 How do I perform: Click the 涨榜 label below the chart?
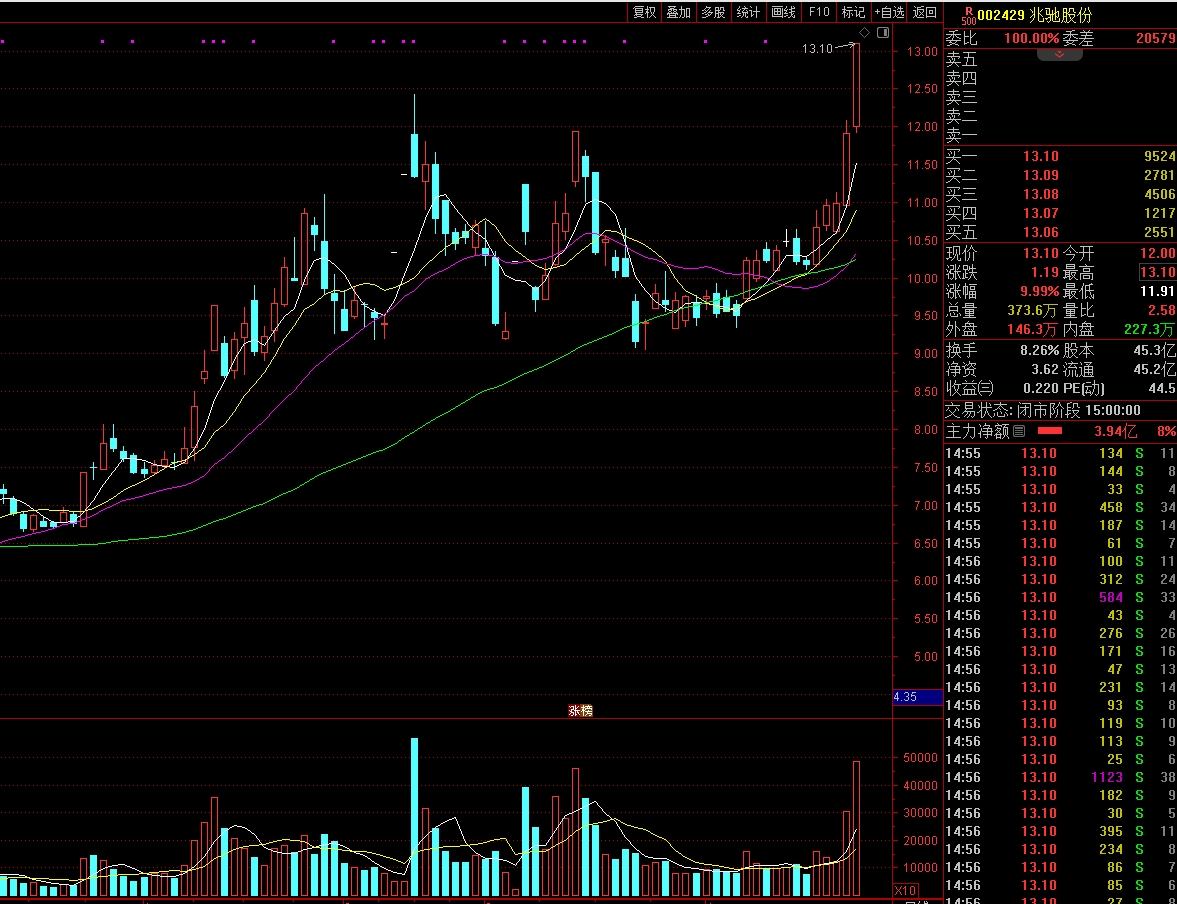pyautogui.click(x=580, y=711)
